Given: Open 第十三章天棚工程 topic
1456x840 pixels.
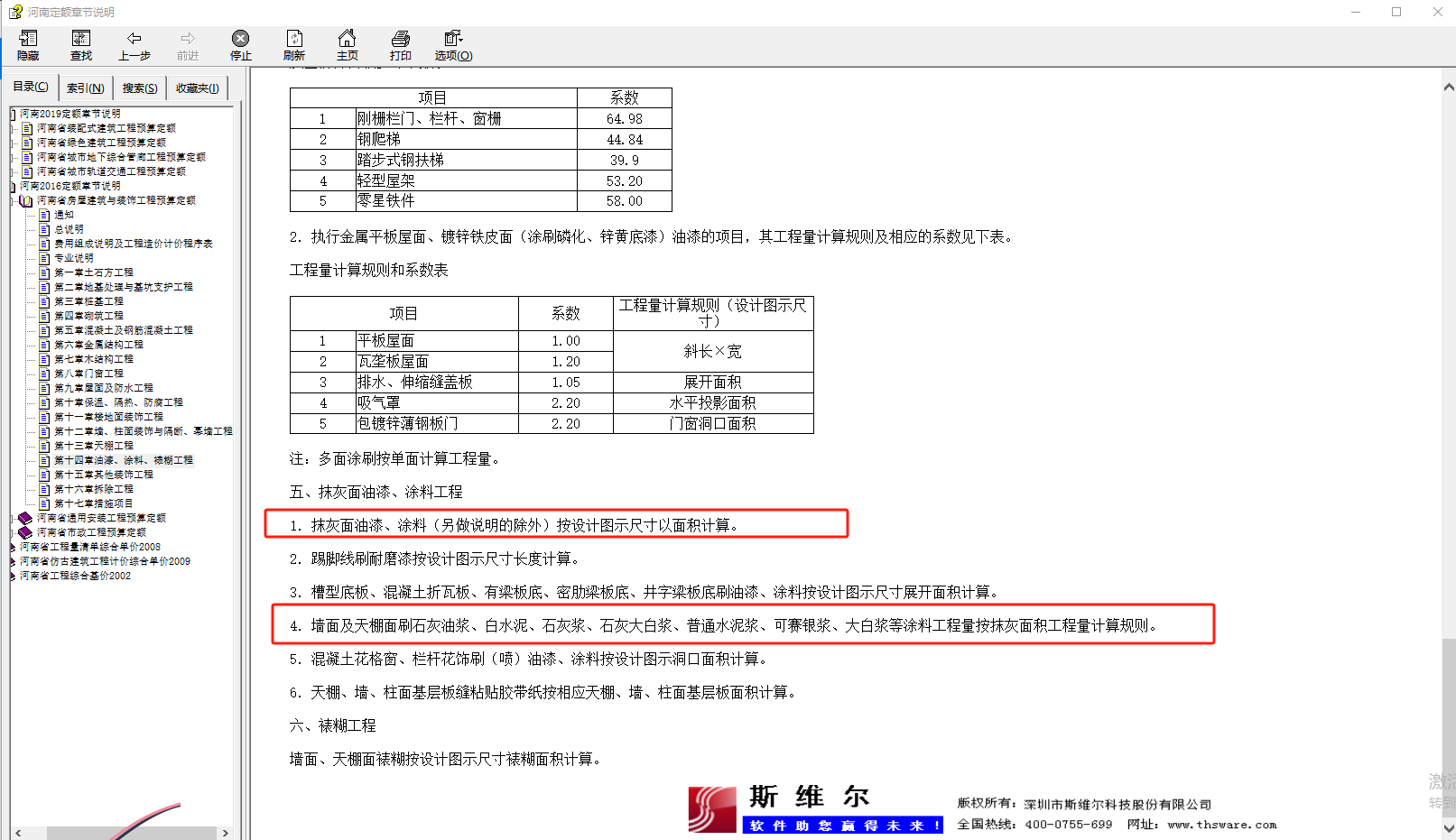Looking at the screenshot, I should coord(94,446).
